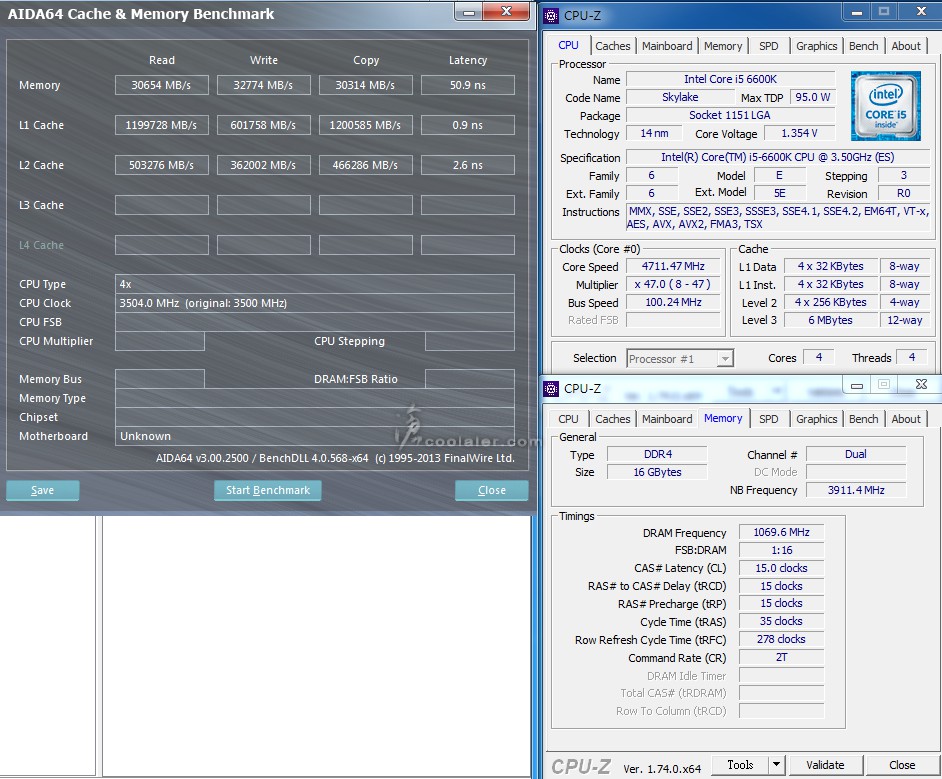Click Close button at AIDA64 bottom
Screen dimensions: 942x779
pos(491,490)
